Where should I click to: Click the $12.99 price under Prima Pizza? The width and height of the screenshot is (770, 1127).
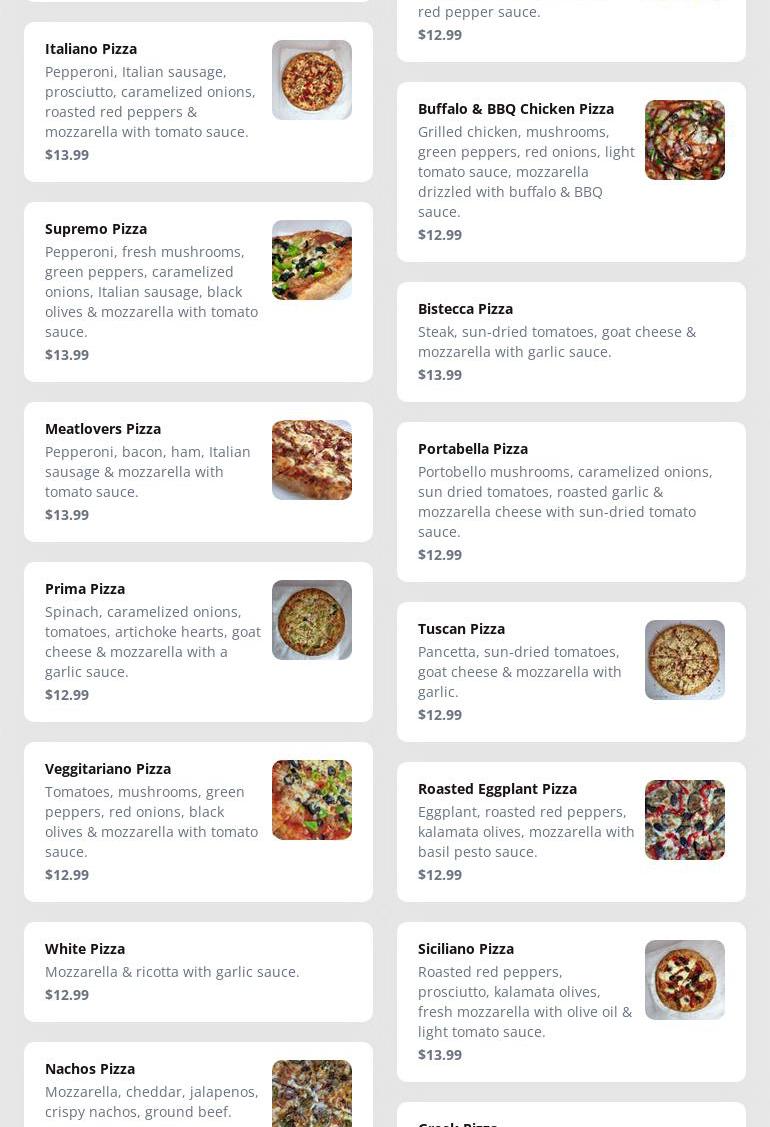click(x=67, y=695)
